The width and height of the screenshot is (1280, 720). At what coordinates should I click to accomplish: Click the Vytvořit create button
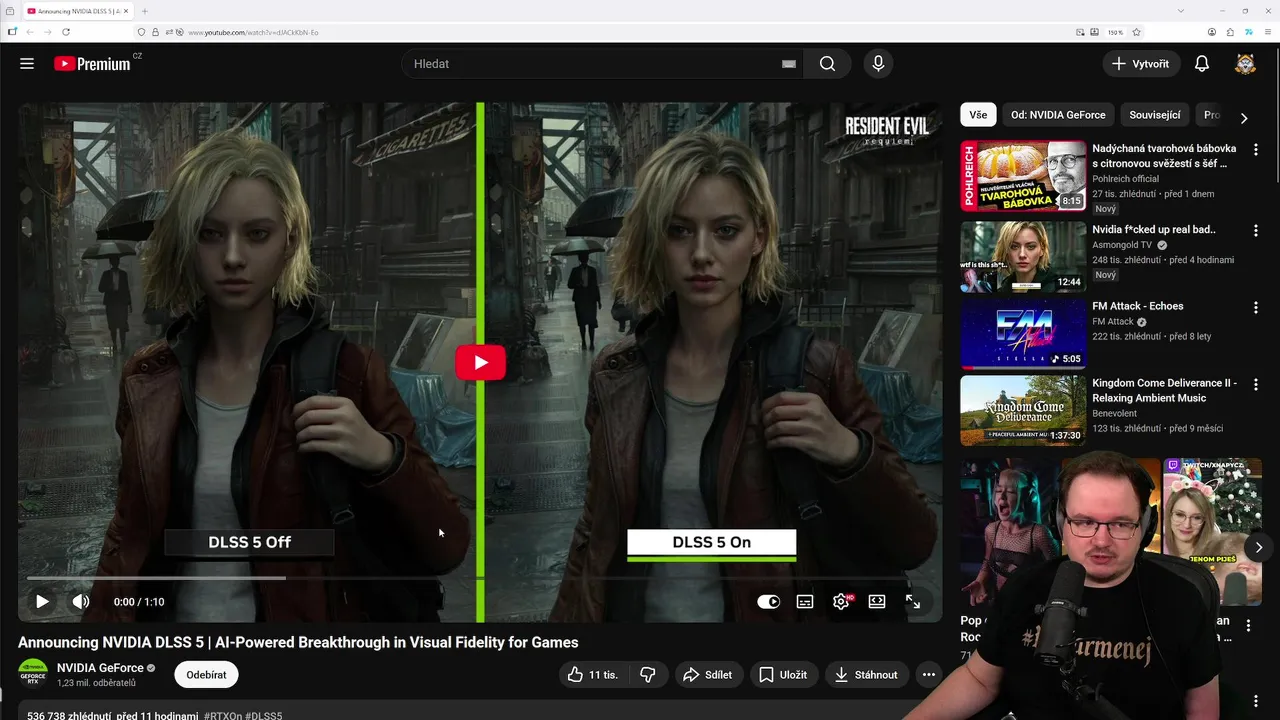[1141, 64]
